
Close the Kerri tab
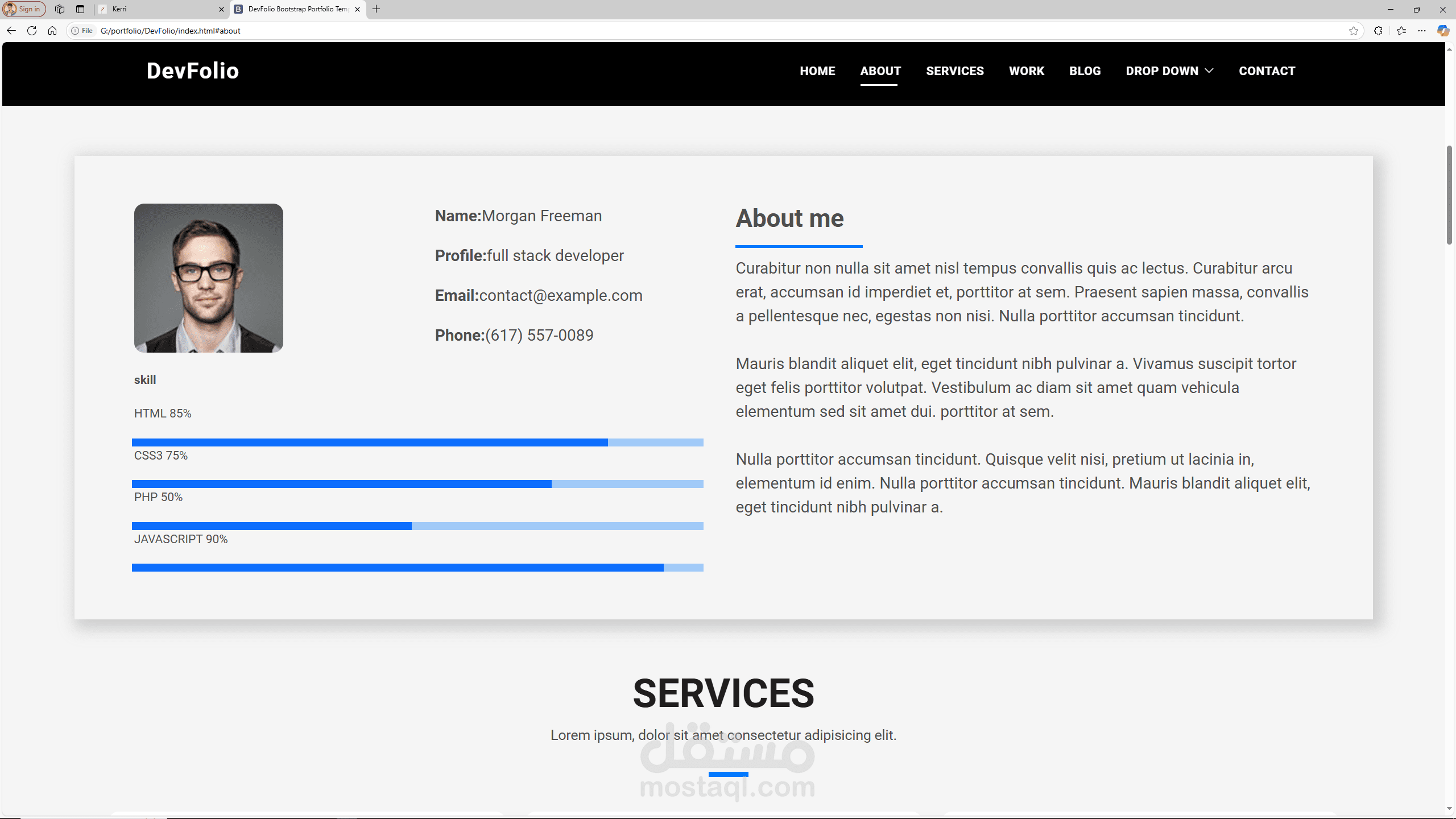click(221, 9)
